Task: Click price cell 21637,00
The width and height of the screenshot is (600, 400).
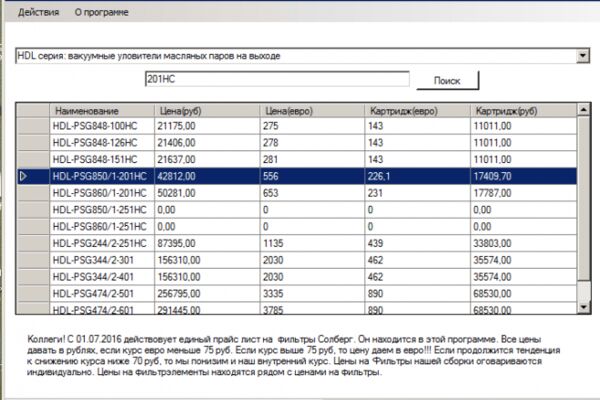Action: [207, 159]
